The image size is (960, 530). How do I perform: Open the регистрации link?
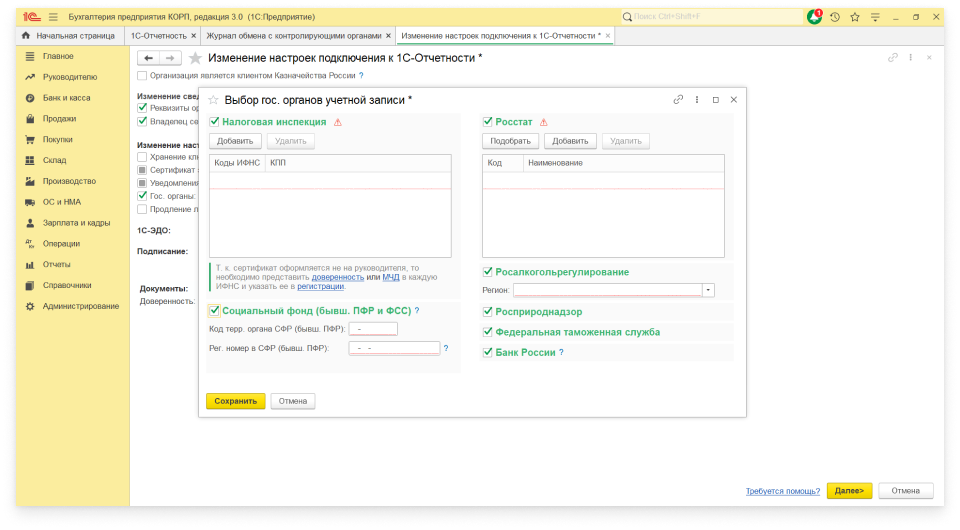point(320,286)
